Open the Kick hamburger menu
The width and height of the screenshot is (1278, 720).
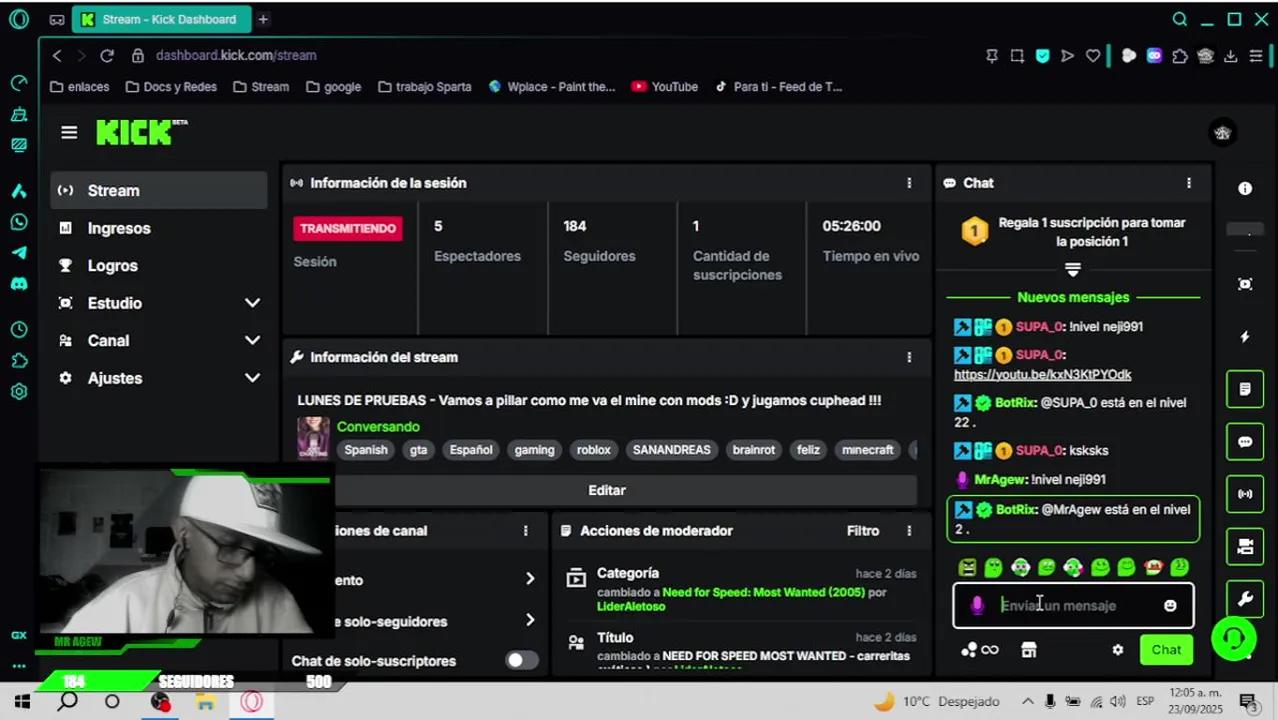(69, 132)
